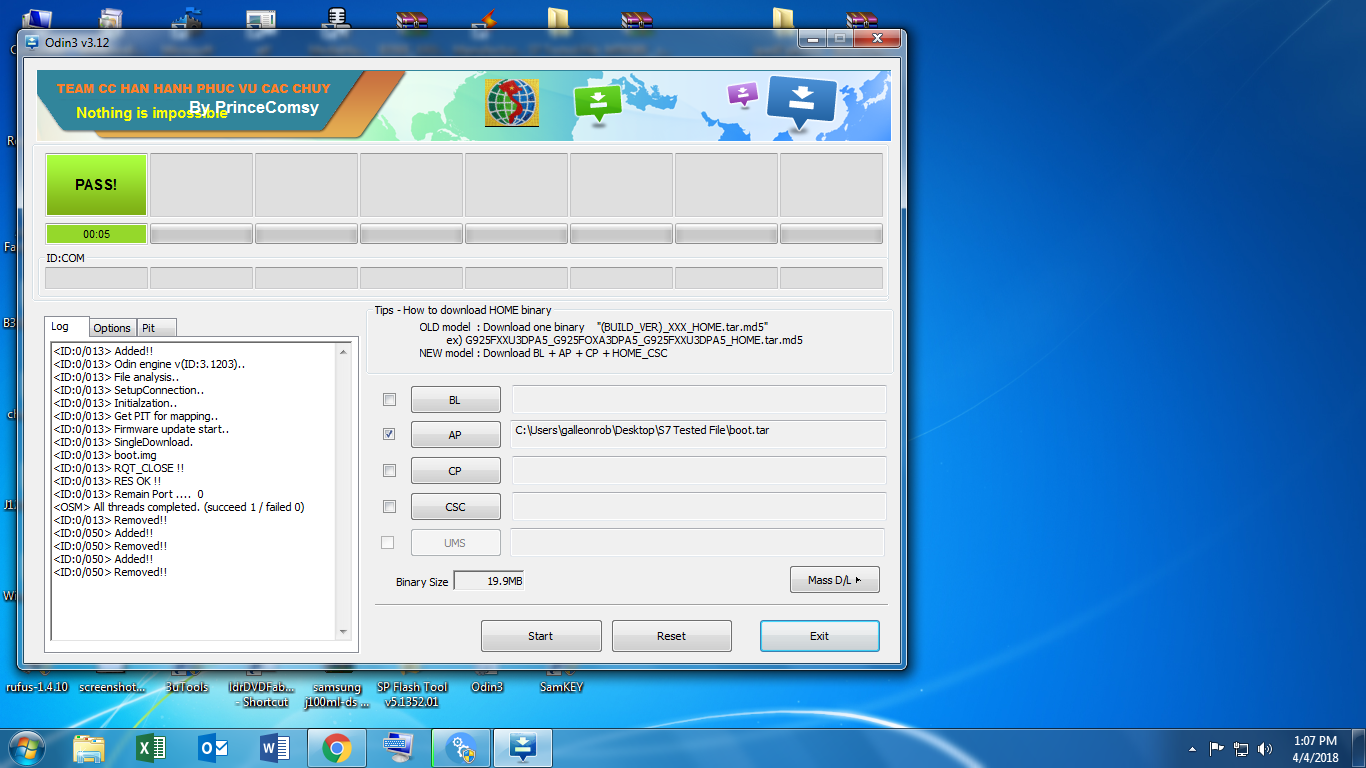1366x768 pixels.
Task: Click the Exit button
Action: click(x=820, y=636)
